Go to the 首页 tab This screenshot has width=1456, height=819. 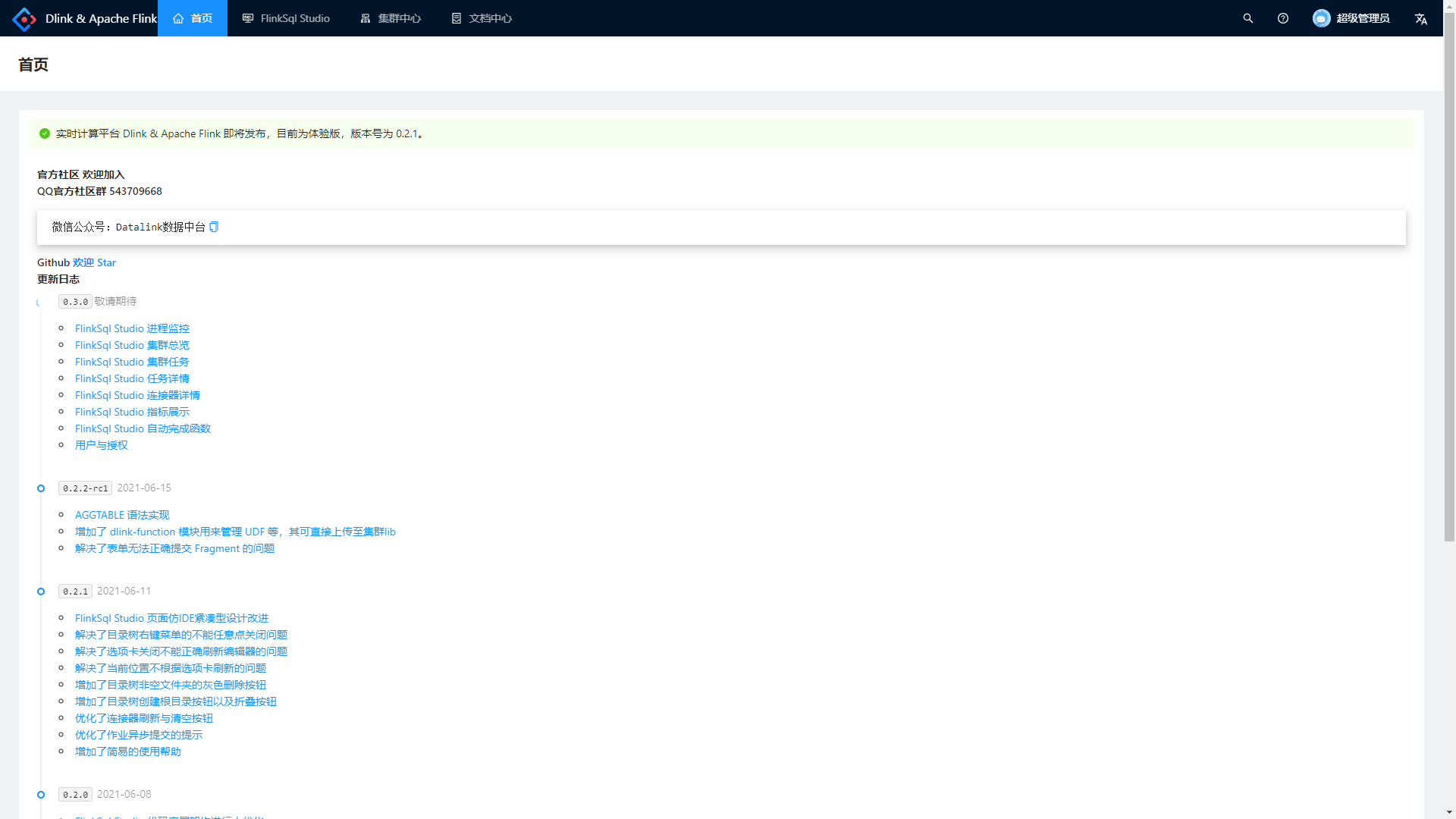(x=193, y=18)
